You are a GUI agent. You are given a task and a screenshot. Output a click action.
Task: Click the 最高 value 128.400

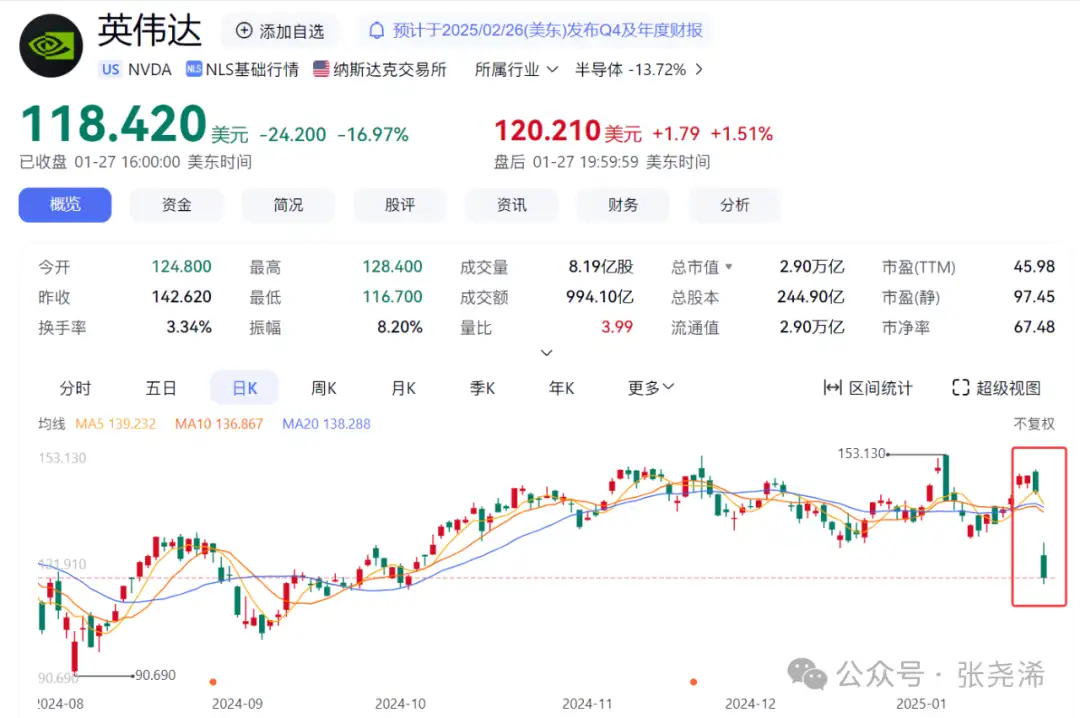[393, 267]
